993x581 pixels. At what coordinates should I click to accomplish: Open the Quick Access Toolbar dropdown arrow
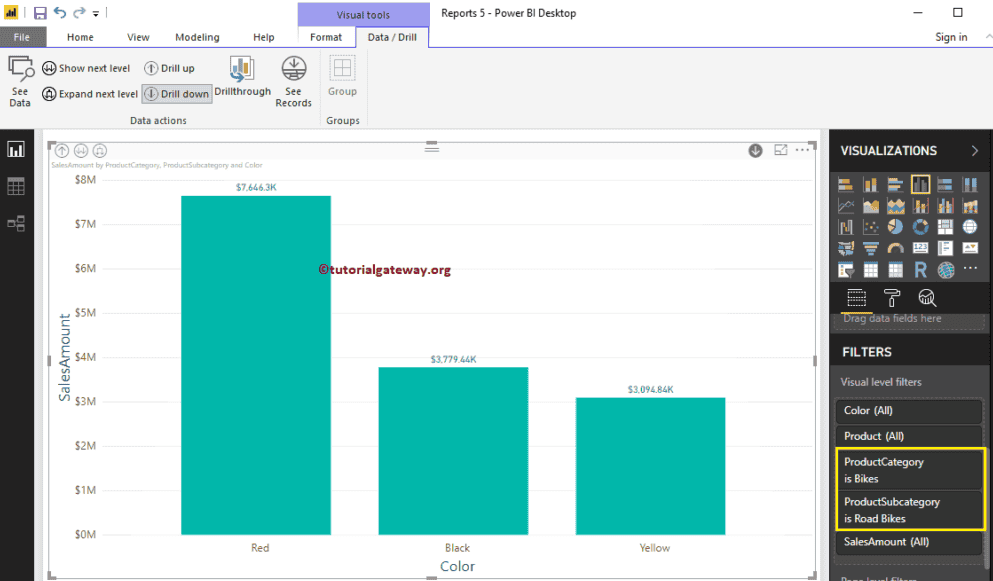click(96, 13)
